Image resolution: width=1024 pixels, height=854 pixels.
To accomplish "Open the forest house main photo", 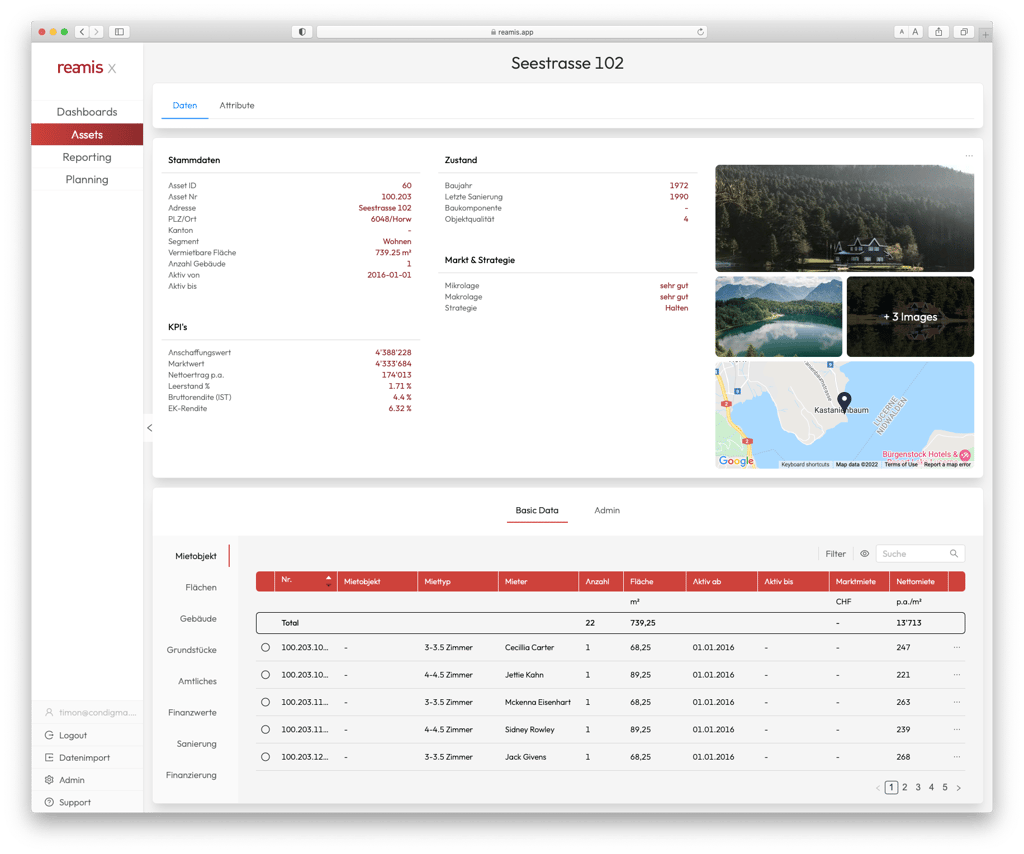I will (x=844, y=218).
